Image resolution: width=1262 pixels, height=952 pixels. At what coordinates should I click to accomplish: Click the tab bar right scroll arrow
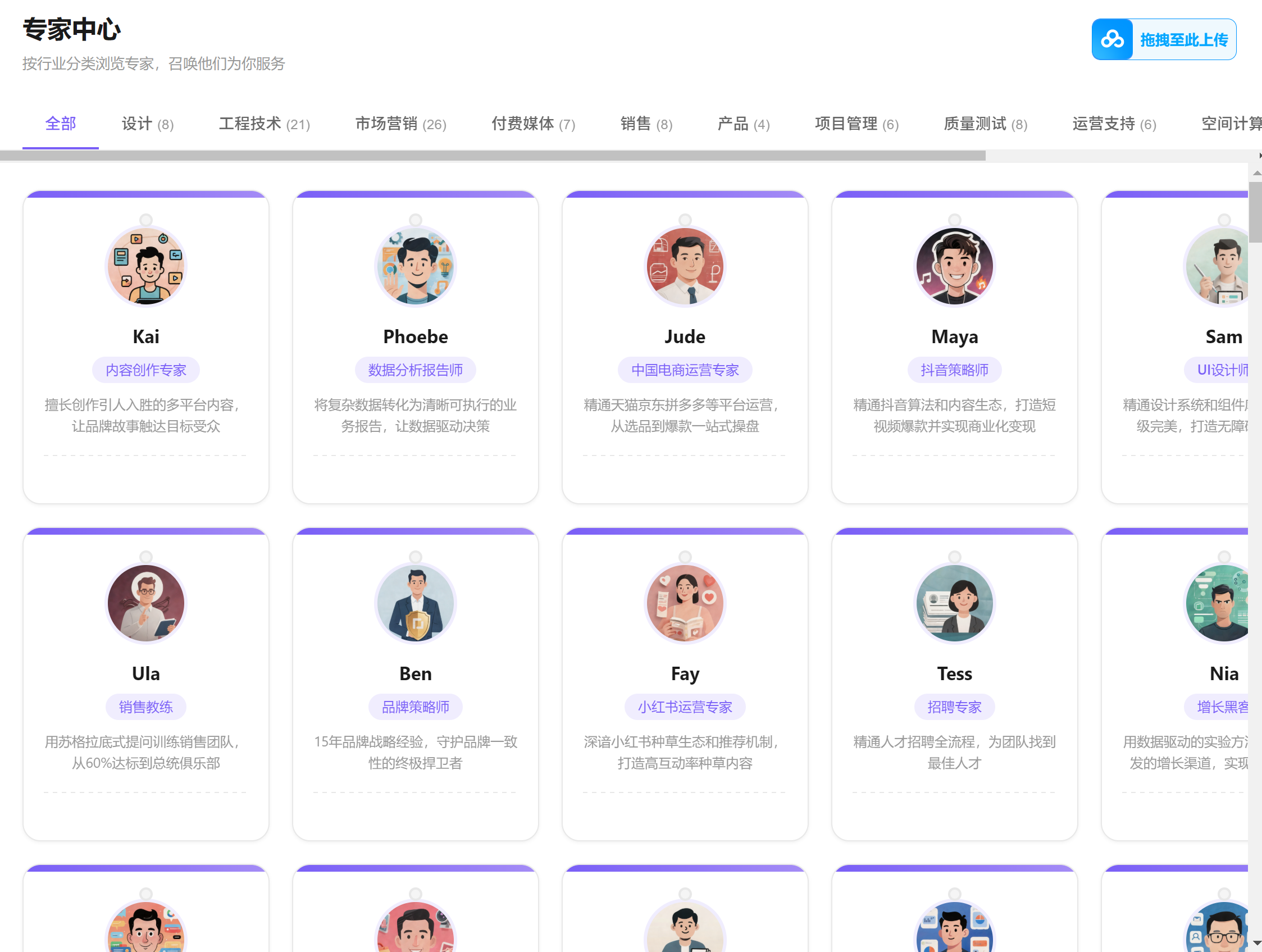point(1259,156)
